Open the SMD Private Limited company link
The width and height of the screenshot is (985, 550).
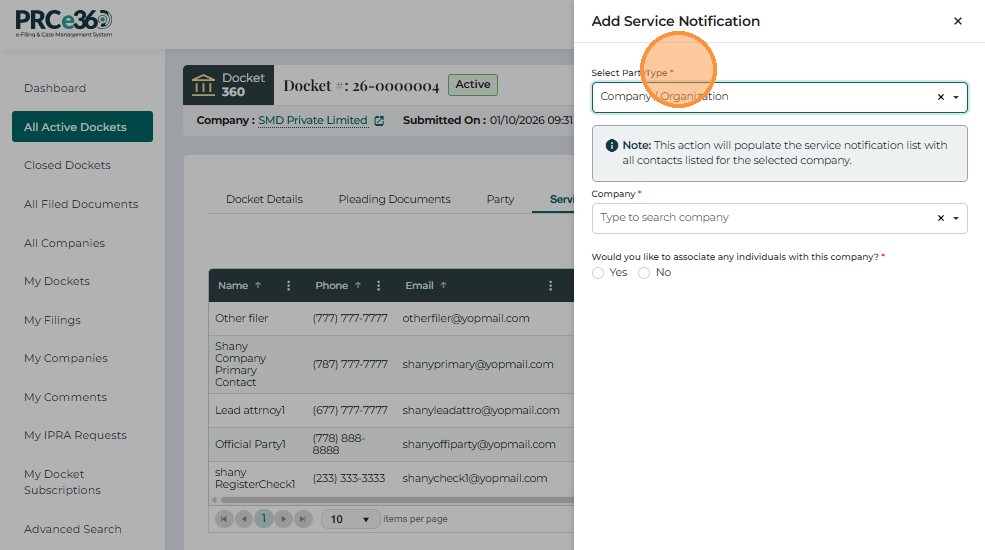coord(312,121)
